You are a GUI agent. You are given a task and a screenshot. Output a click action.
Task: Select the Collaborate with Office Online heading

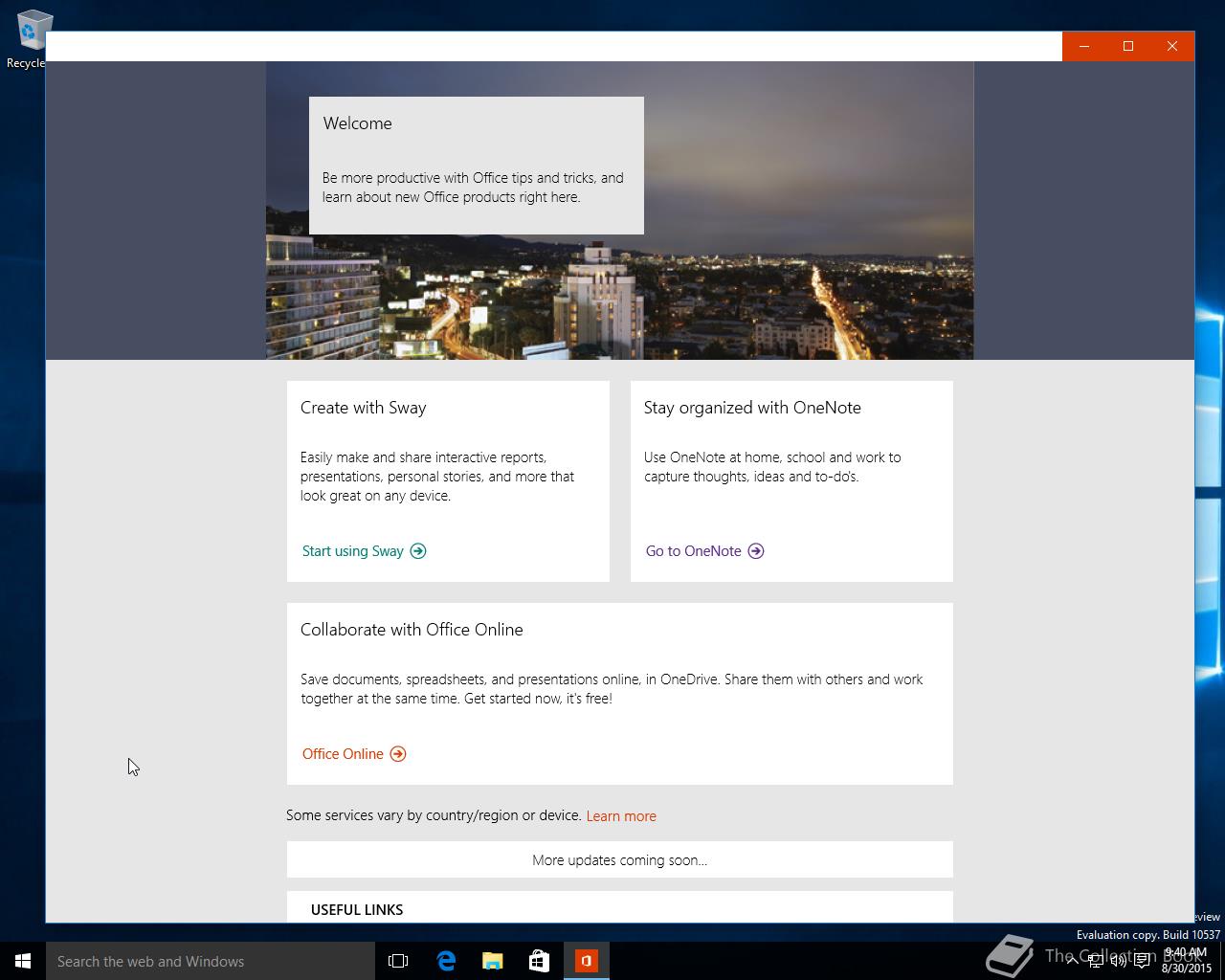412,630
